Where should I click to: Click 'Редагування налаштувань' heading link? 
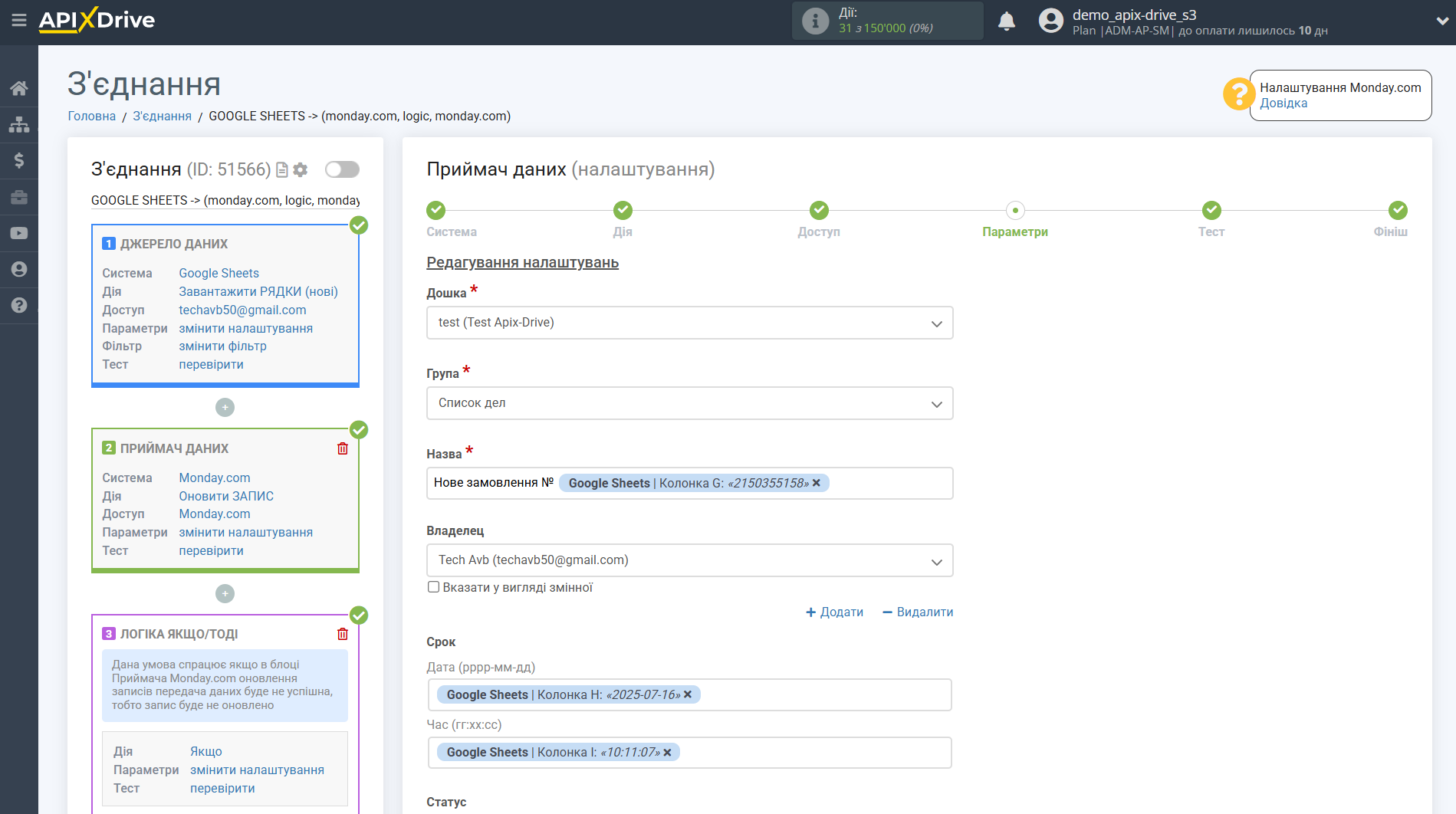click(523, 262)
